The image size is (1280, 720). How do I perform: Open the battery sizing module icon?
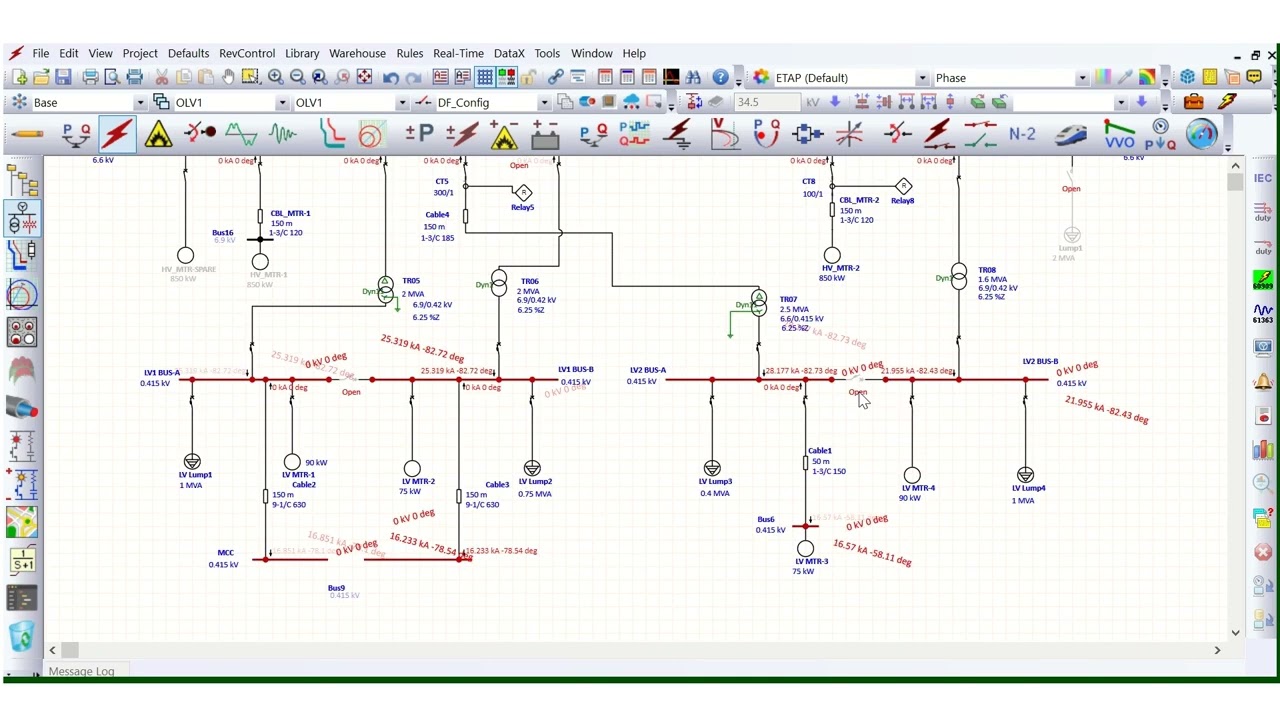(545, 134)
